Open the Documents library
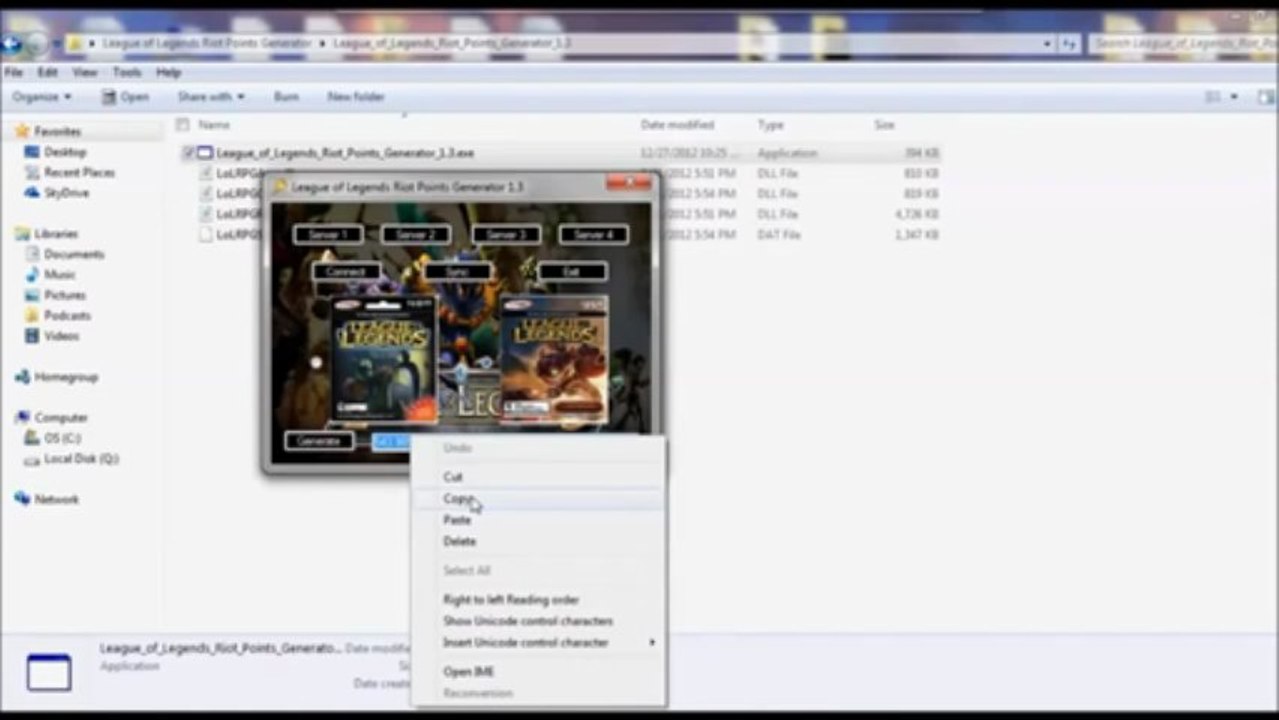Viewport: 1279px width, 720px height. coord(73,254)
